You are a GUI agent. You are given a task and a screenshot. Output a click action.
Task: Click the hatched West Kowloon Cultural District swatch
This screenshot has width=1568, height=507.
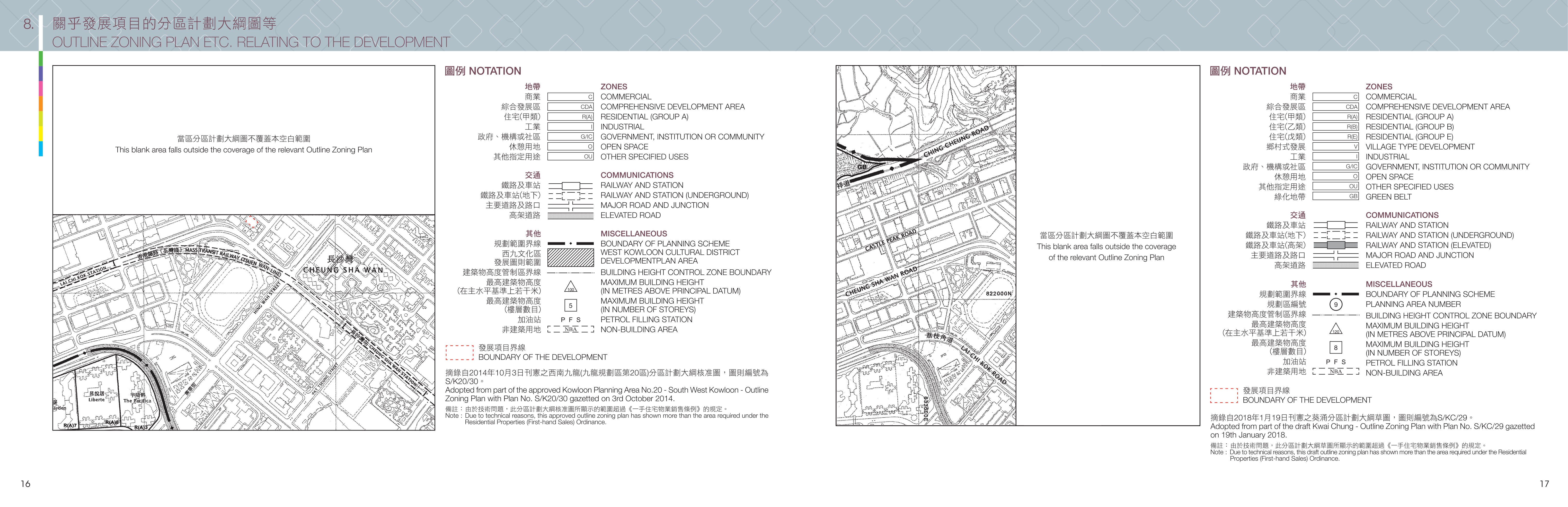point(570,257)
